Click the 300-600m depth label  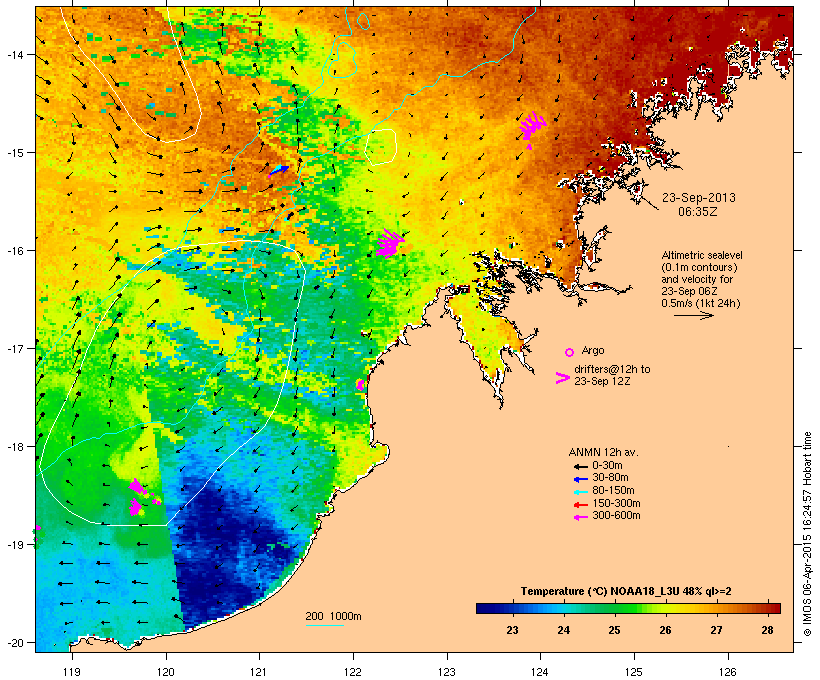point(616,516)
